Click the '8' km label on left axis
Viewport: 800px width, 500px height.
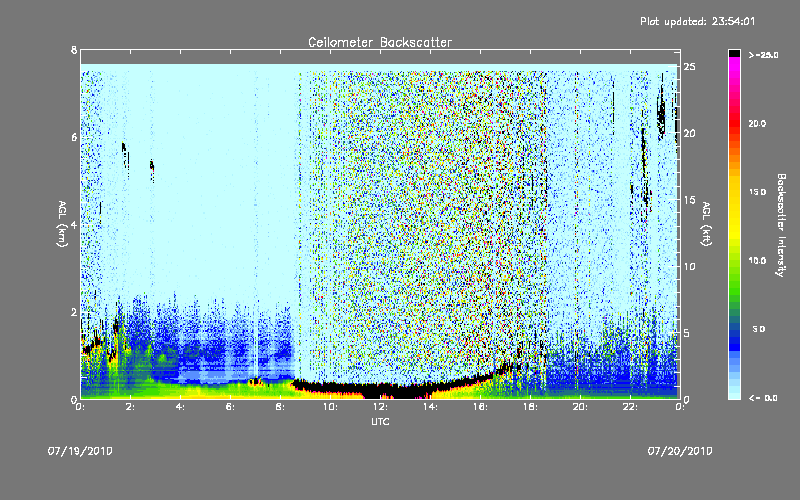pos(74,50)
